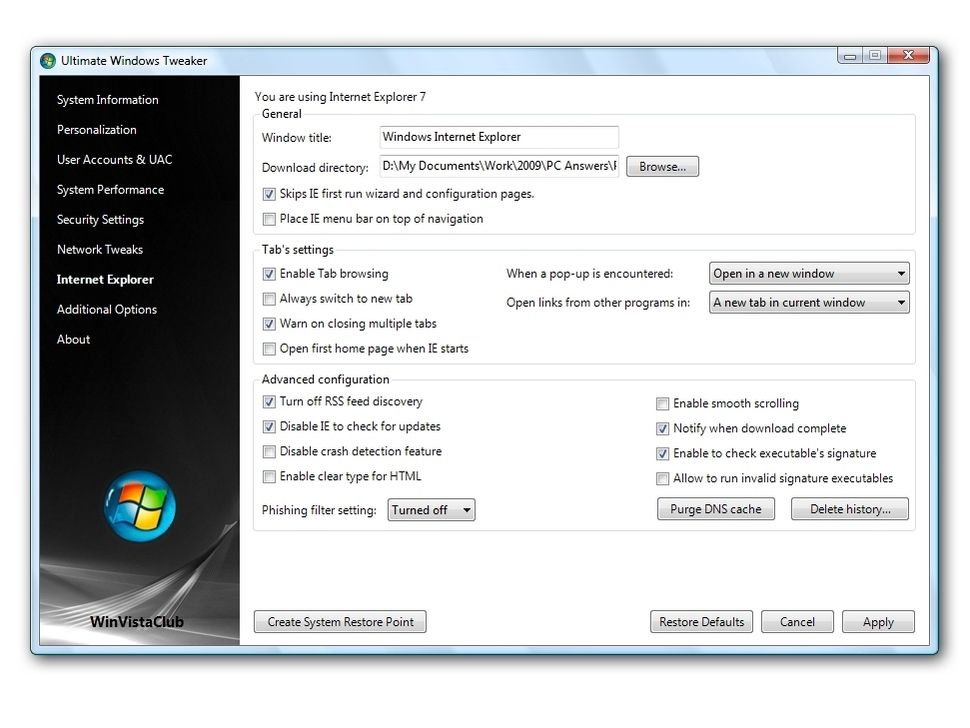Click the Windows flag logo above WinVistaClub
Viewport: 970px width, 728px height.
click(139, 508)
